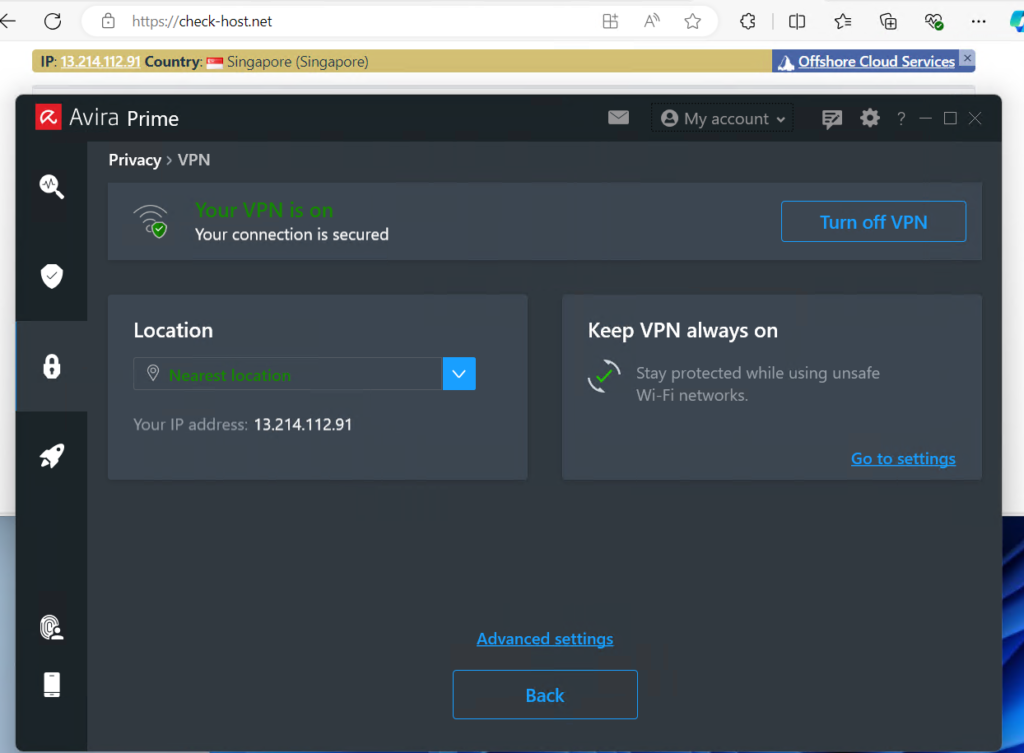
Task: Open the Performance rocket section
Action: tap(51, 457)
